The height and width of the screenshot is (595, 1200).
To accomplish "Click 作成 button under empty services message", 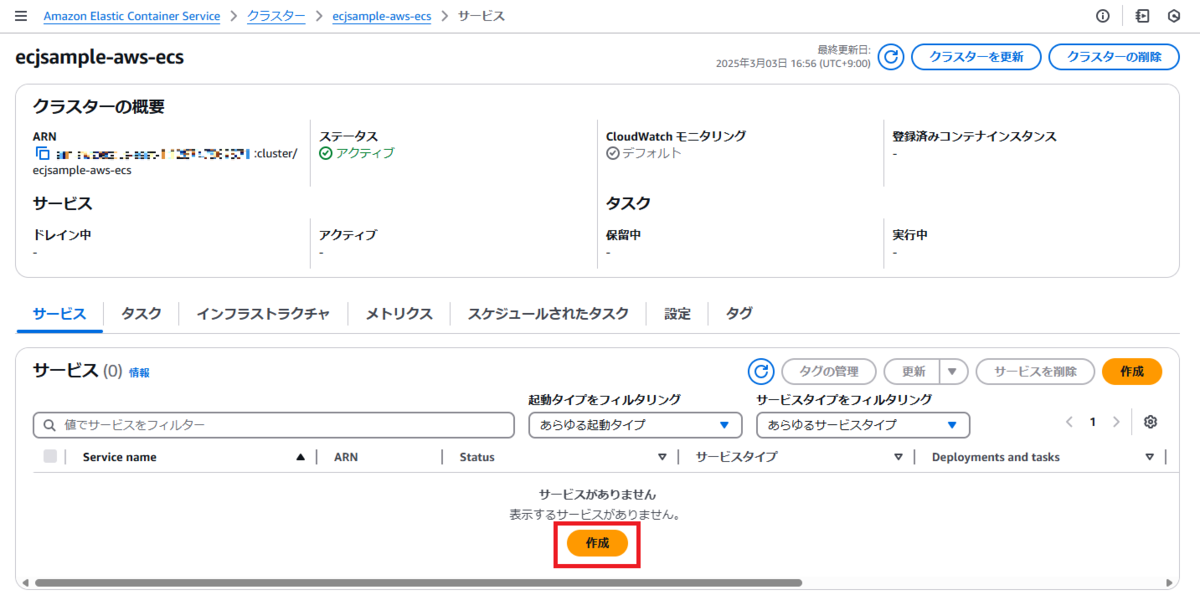I will pyautogui.click(x=597, y=543).
